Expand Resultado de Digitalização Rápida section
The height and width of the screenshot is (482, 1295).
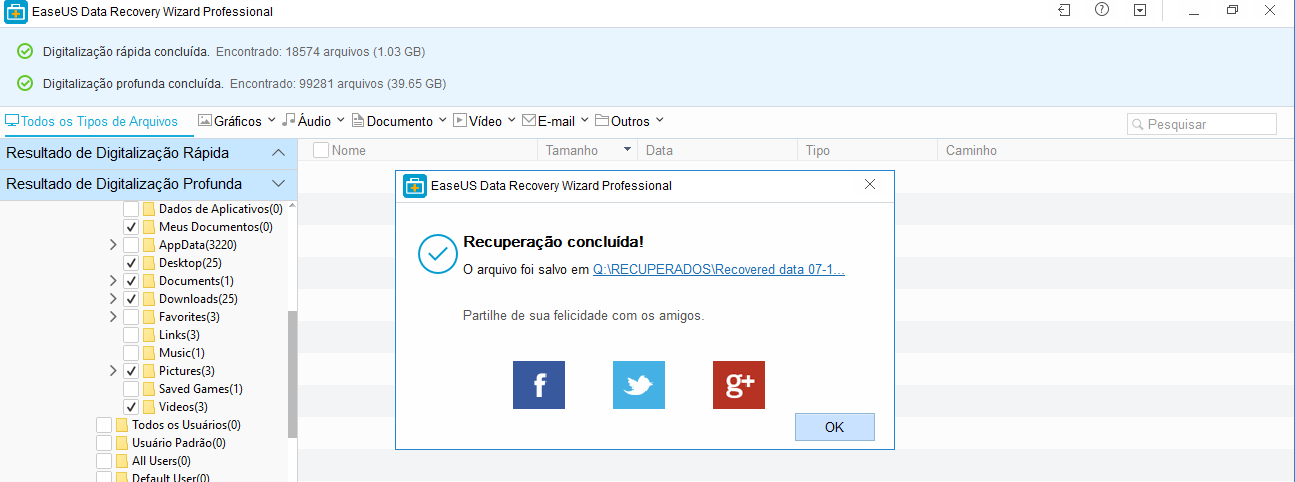click(x=279, y=153)
